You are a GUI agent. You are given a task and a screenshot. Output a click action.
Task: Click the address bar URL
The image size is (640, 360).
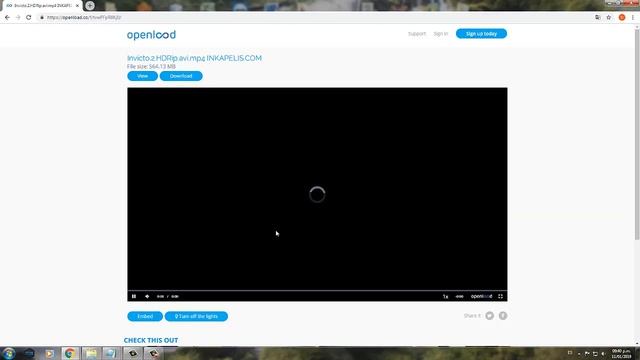[x=84, y=18]
